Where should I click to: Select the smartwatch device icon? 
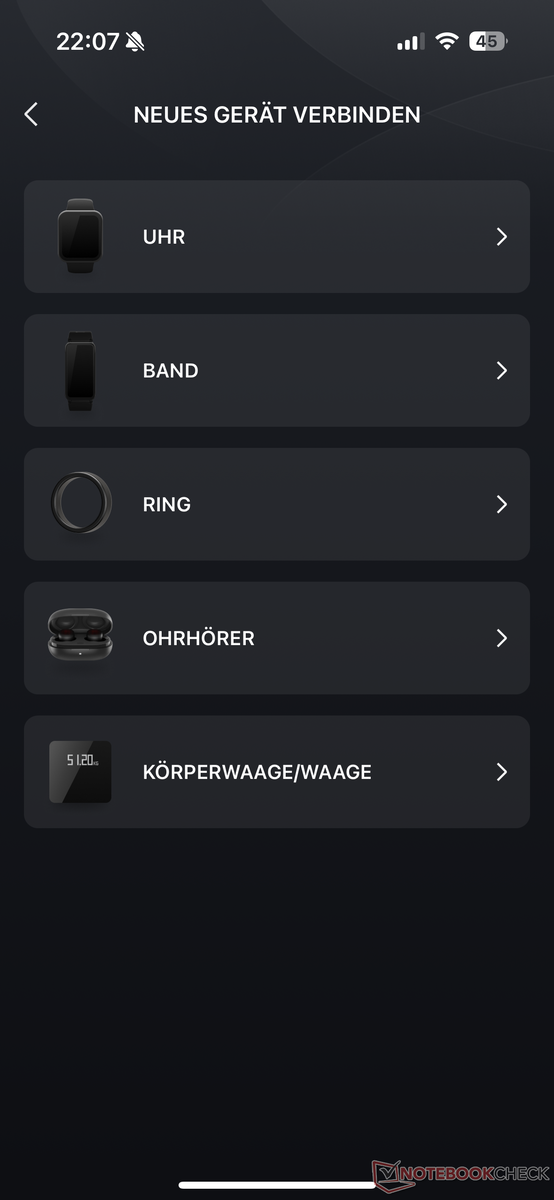tap(80, 236)
